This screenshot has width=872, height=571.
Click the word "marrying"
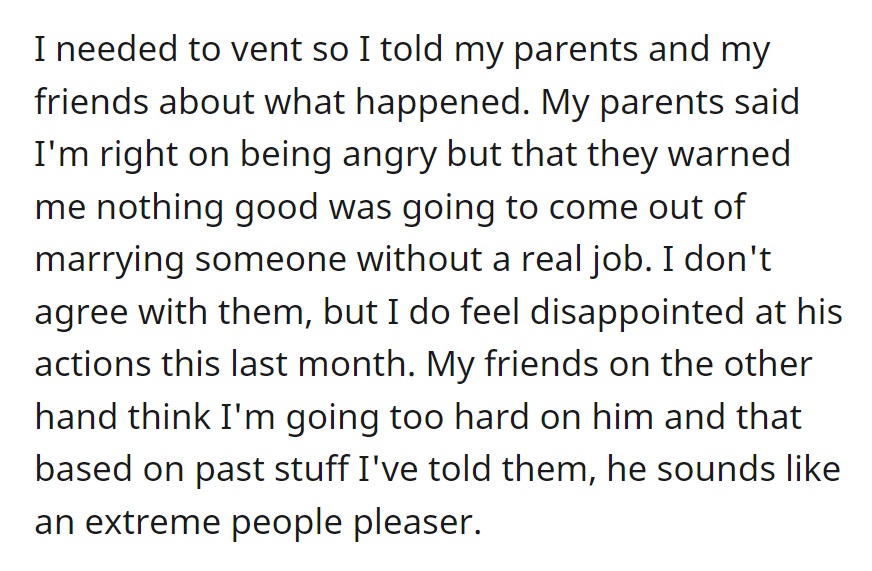109,260
